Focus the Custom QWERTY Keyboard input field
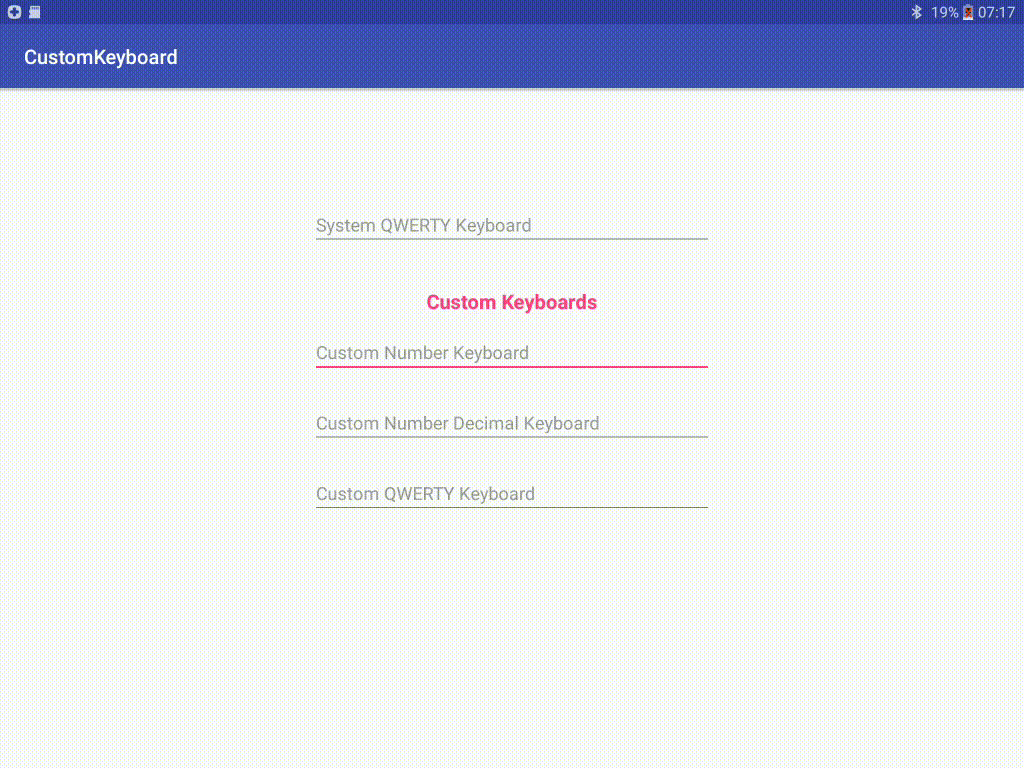 tap(511, 493)
